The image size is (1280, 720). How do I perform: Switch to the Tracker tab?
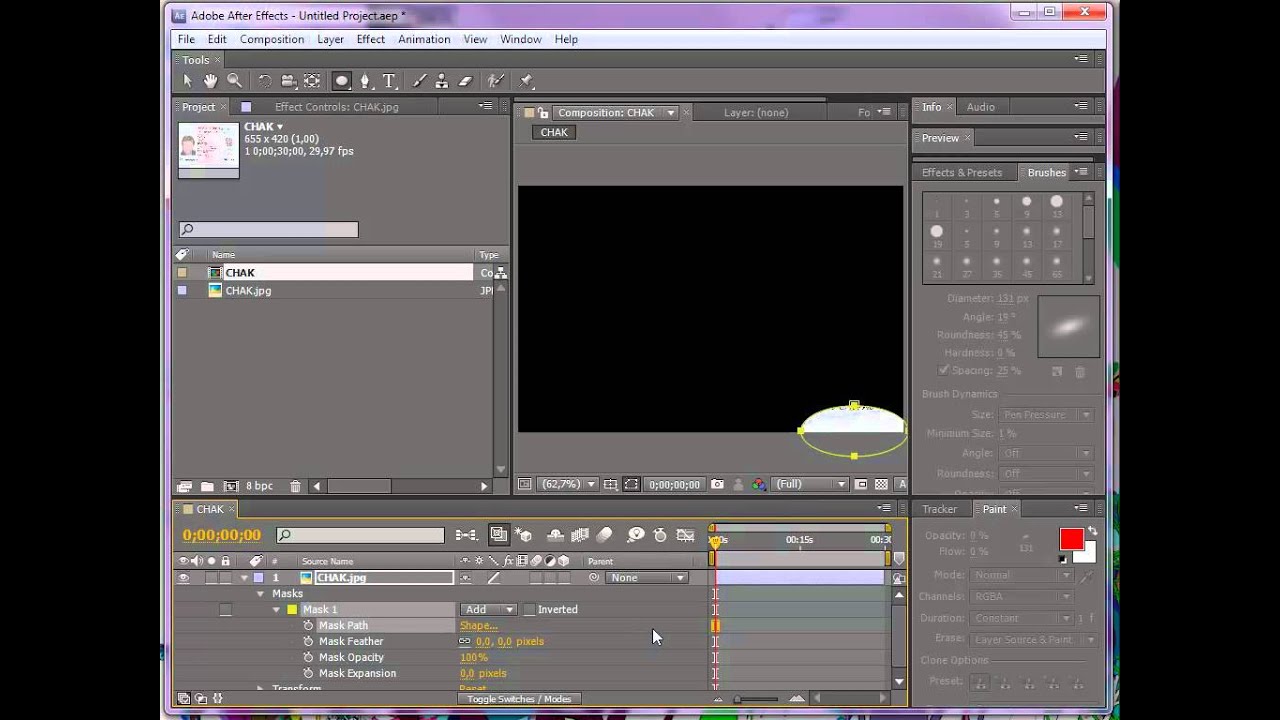[x=939, y=509]
